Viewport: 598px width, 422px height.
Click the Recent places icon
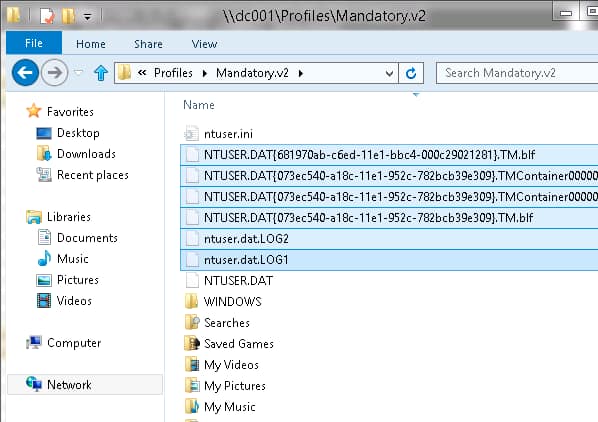pos(44,175)
